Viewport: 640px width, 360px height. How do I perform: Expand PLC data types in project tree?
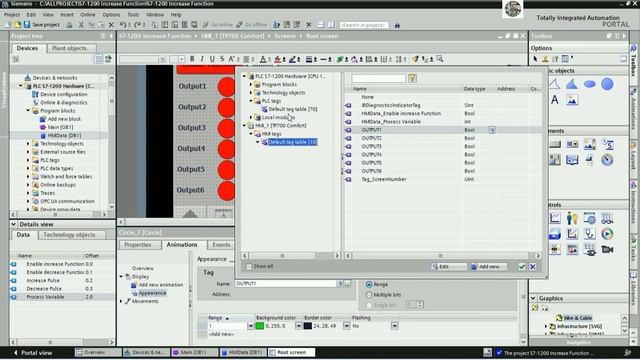[28, 168]
